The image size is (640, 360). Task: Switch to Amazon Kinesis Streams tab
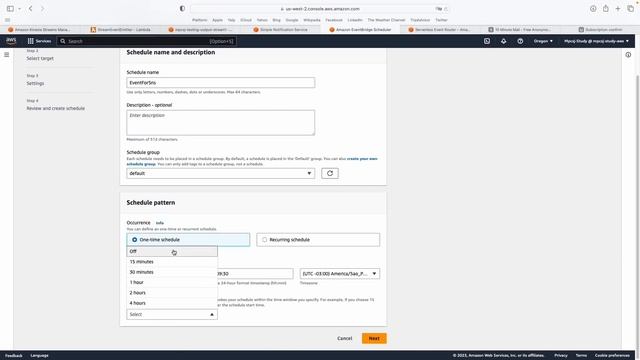pyautogui.click(x=40, y=29)
